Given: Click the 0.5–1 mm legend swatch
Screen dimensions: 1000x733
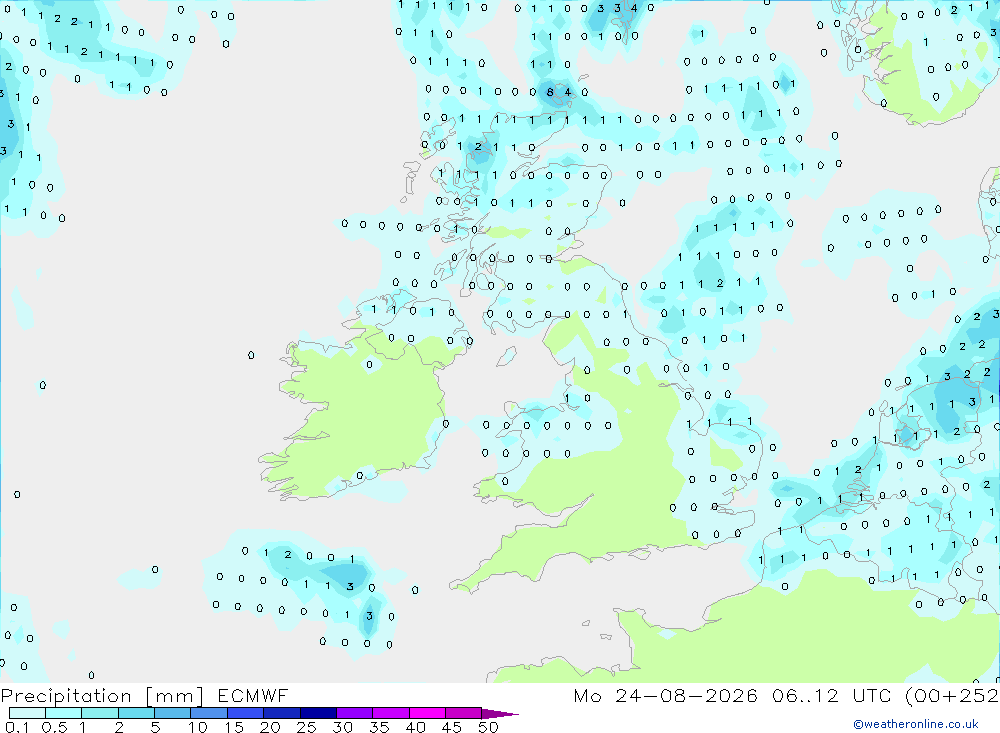Looking at the screenshot, I should coord(64,713).
